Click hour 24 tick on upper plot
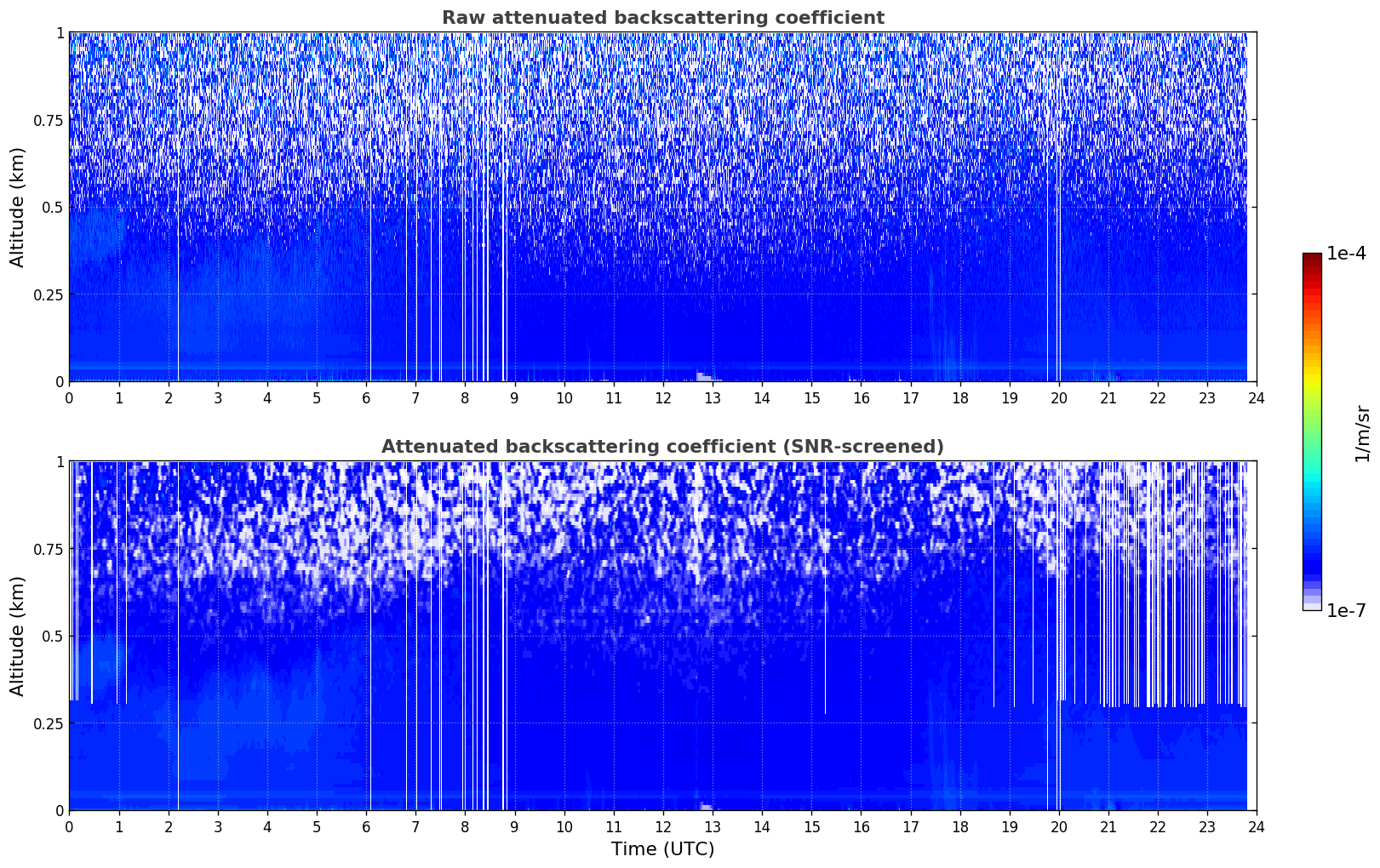The width and height of the screenshot is (1380, 868). point(1257,397)
